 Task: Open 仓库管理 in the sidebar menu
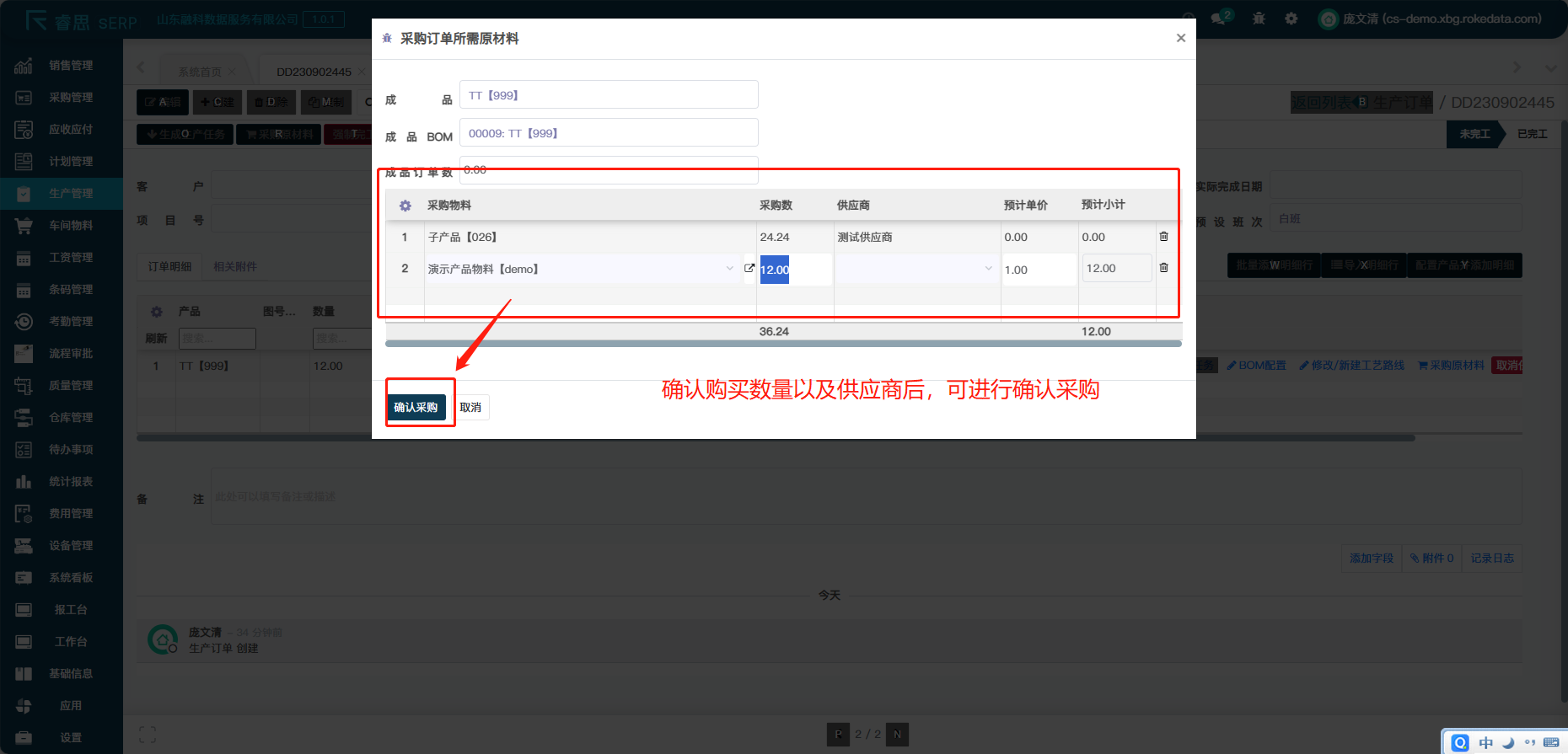(x=71, y=417)
